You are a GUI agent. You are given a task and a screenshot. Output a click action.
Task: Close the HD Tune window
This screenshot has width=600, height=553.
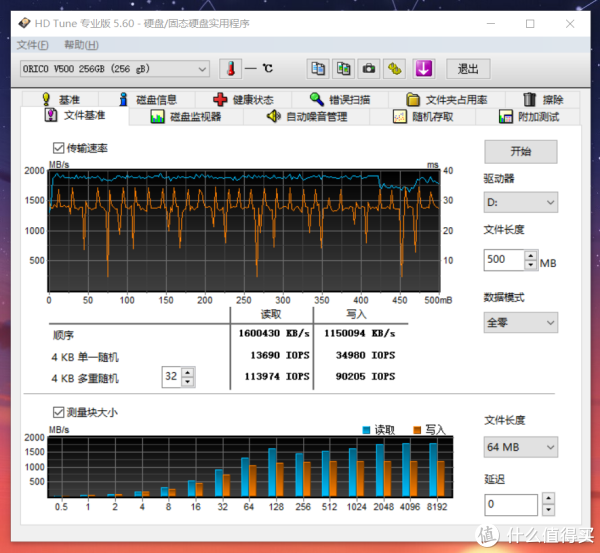(570, 24)
